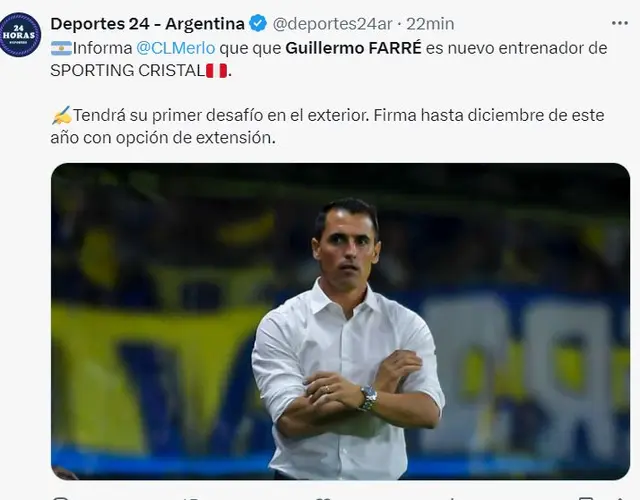Click the SPORTING CRISTAL text in the tweet

128,71
